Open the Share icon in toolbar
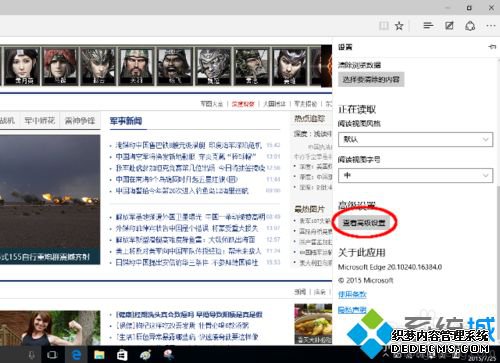 pyautogui.click(x=470, y=26)
